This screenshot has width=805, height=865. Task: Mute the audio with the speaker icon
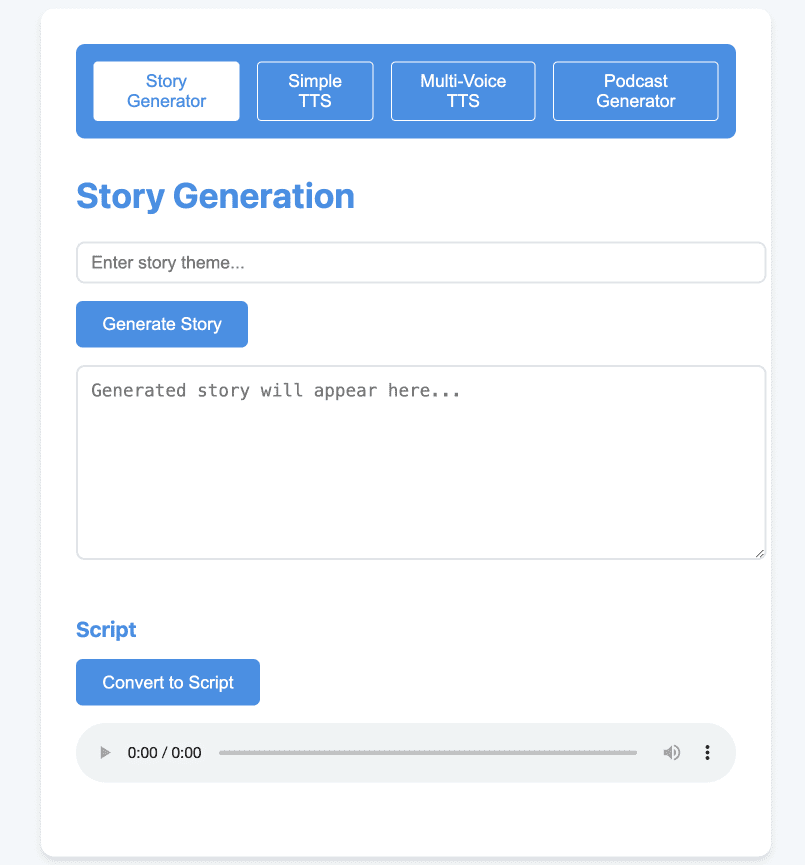coord(671,752)
